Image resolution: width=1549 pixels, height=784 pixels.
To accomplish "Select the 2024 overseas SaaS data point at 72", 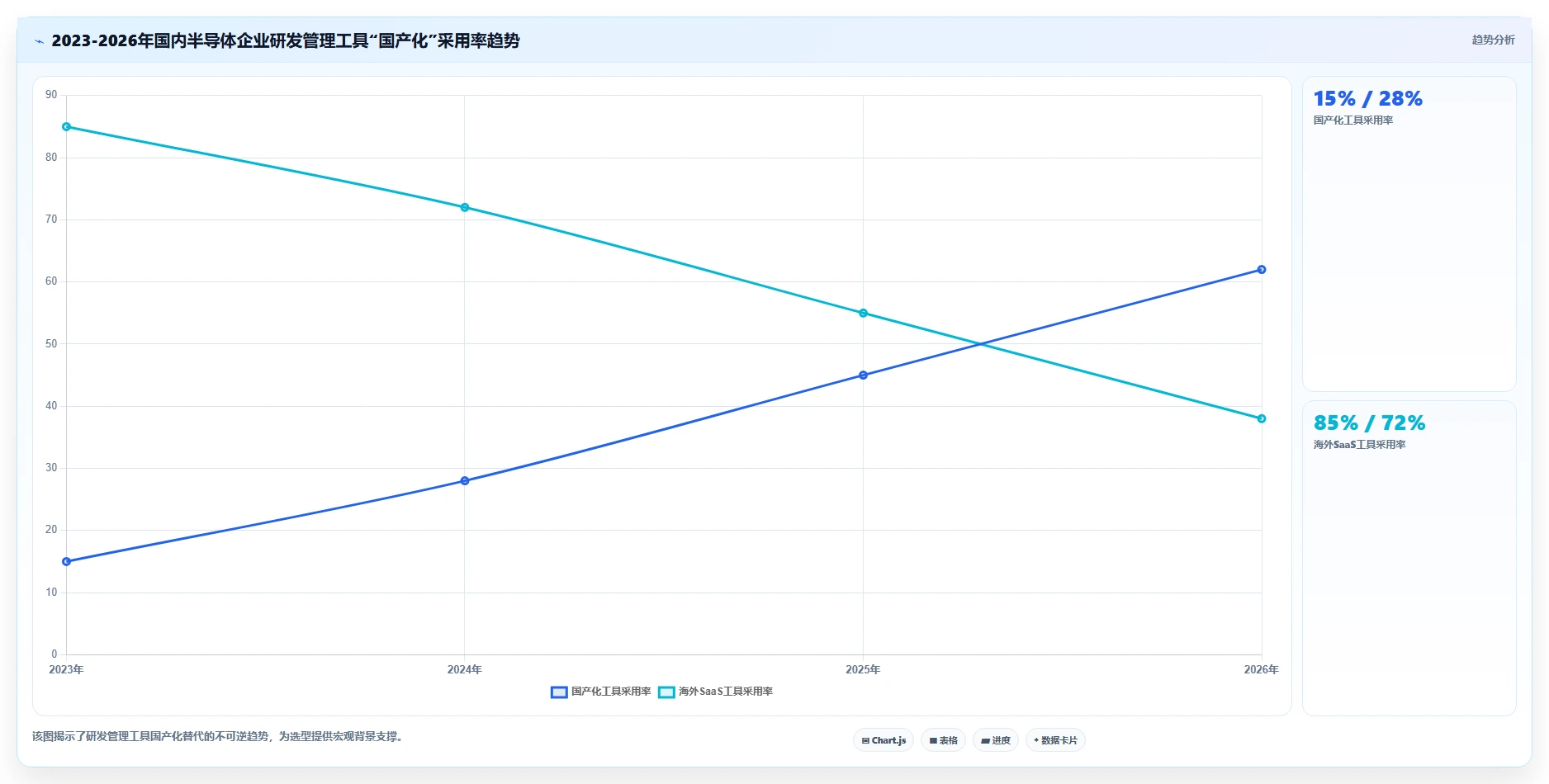I will 465,208.
